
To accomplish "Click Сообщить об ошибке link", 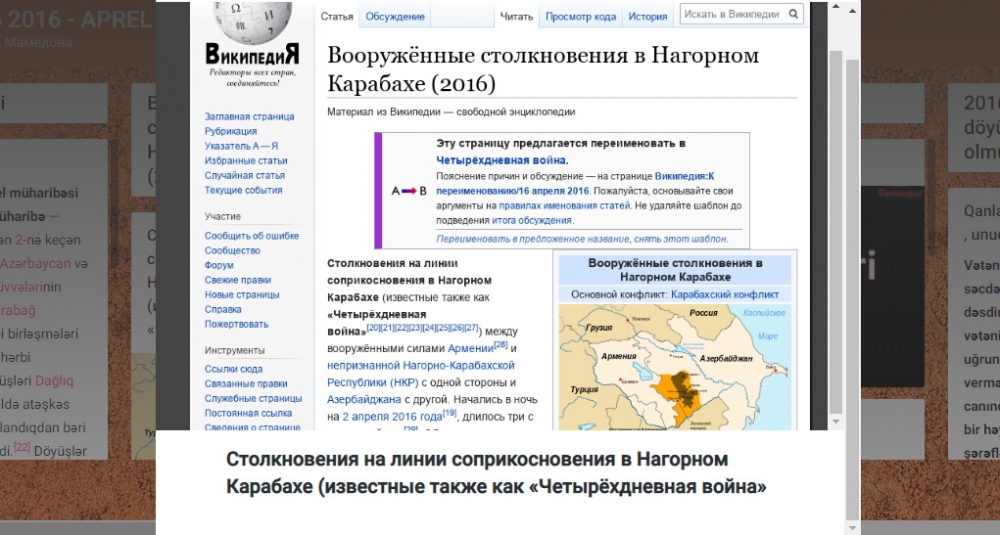I will [251, 236].
